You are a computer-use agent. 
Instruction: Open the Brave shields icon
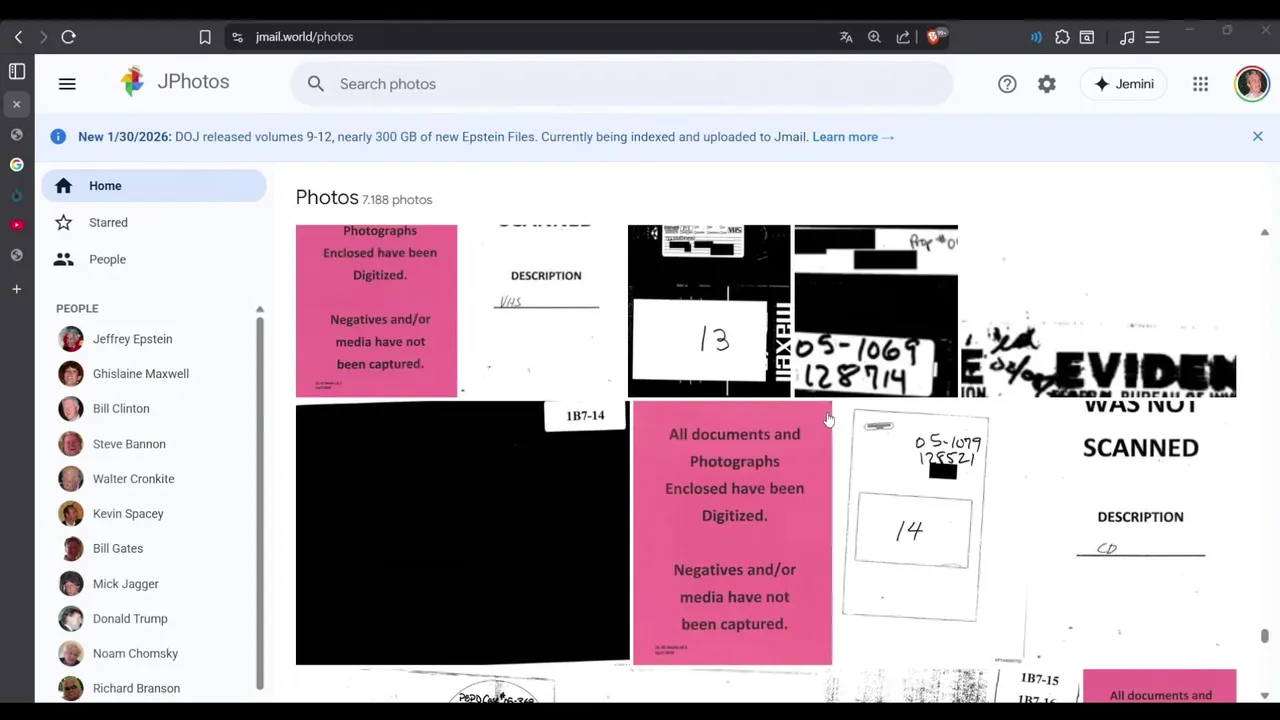click(x=935, y=37)
